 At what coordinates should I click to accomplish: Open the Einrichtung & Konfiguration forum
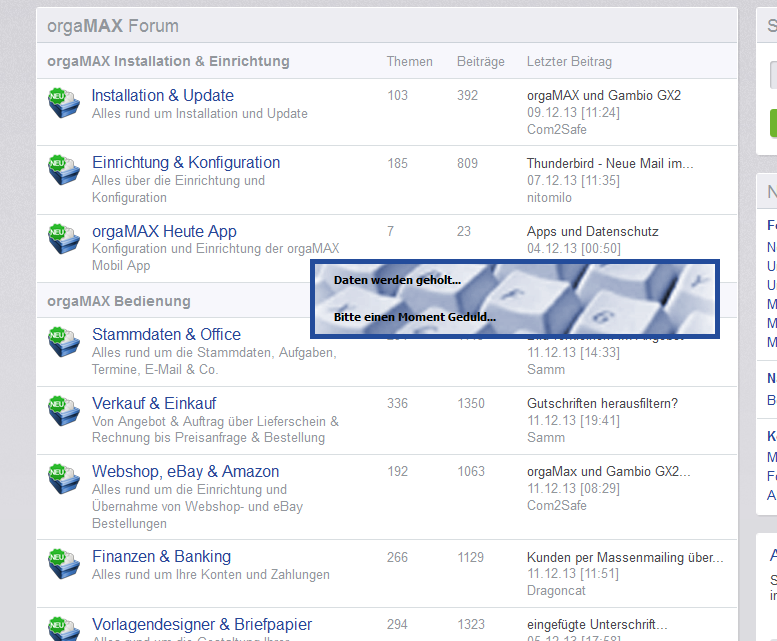pyautogui.click(x=186, y=162)
